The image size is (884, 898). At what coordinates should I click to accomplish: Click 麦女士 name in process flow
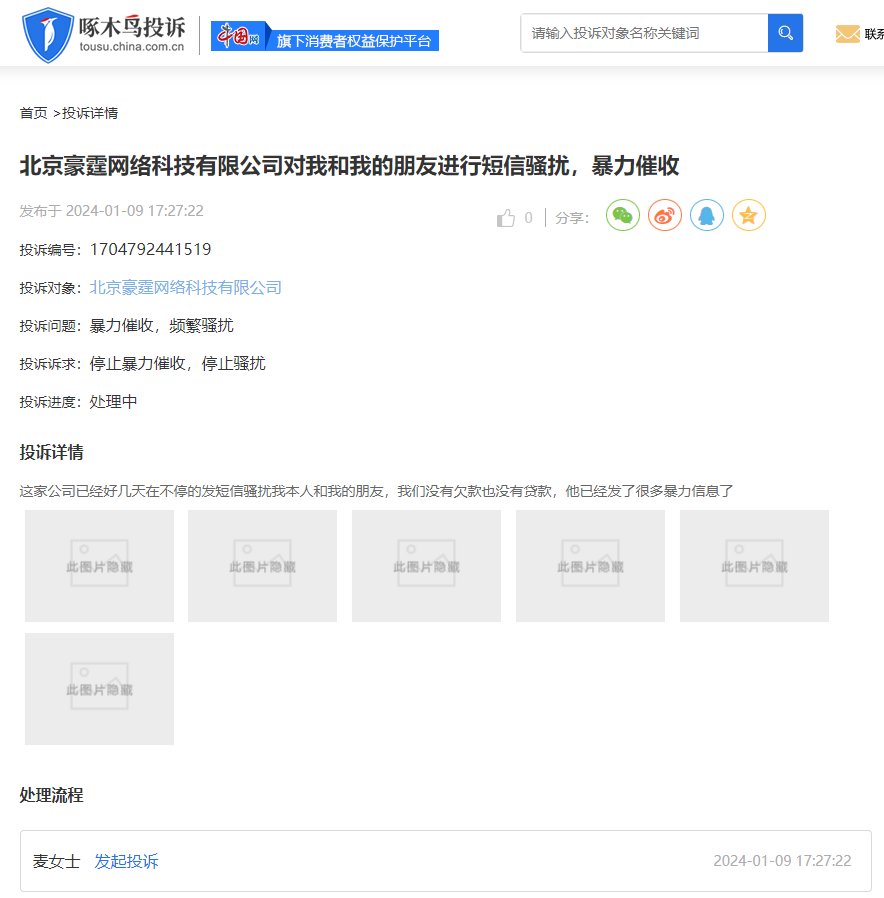pyautogui.click(x=56, y=861)
